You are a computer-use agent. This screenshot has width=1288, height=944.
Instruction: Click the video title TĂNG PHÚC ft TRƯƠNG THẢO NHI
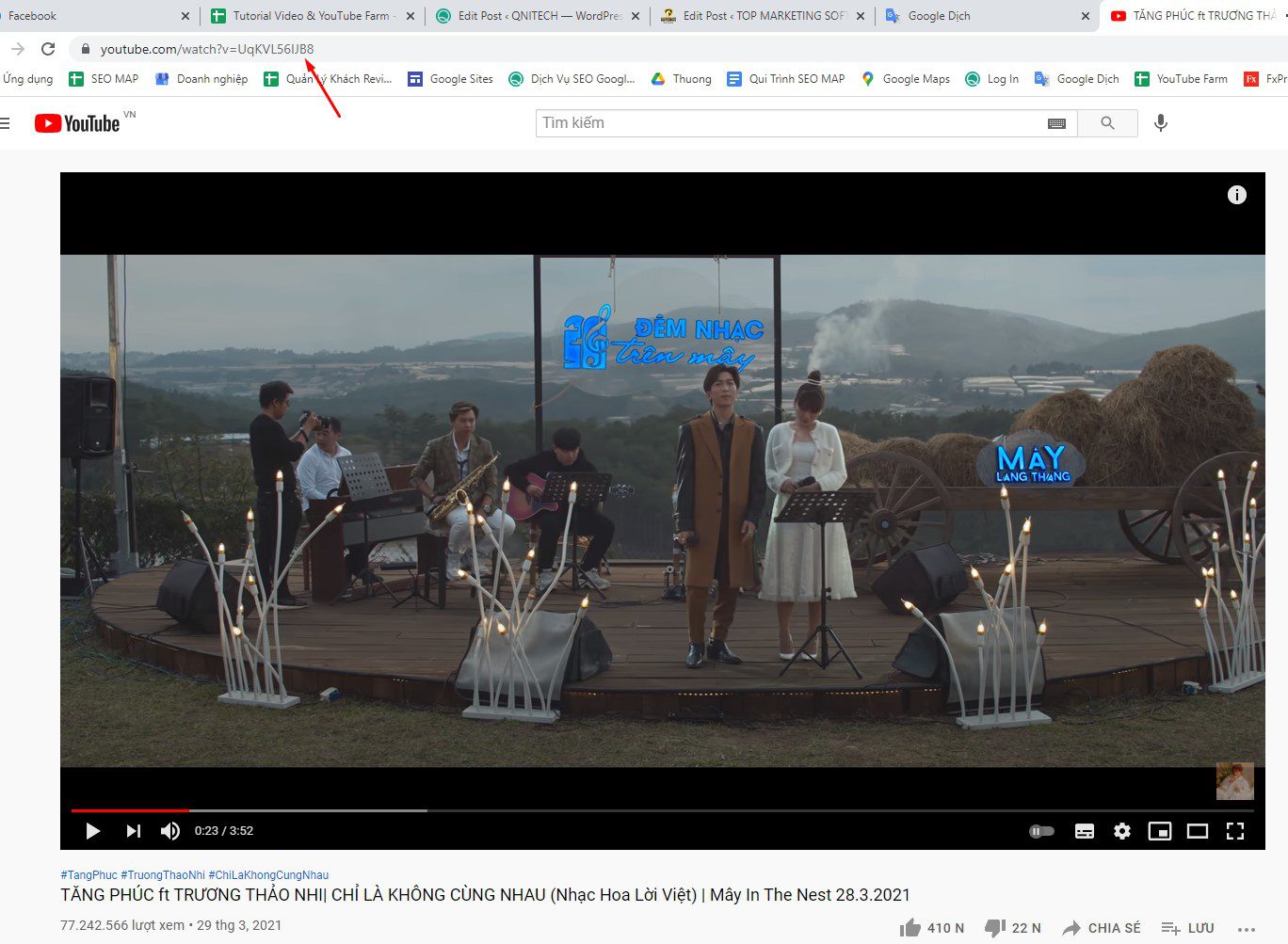coord(485,895)
